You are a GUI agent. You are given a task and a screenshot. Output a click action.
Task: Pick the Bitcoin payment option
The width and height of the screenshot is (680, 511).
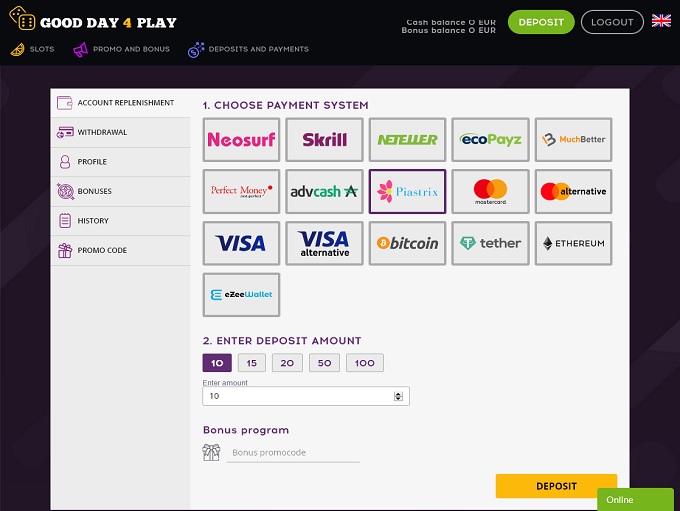tap(407, 243)
